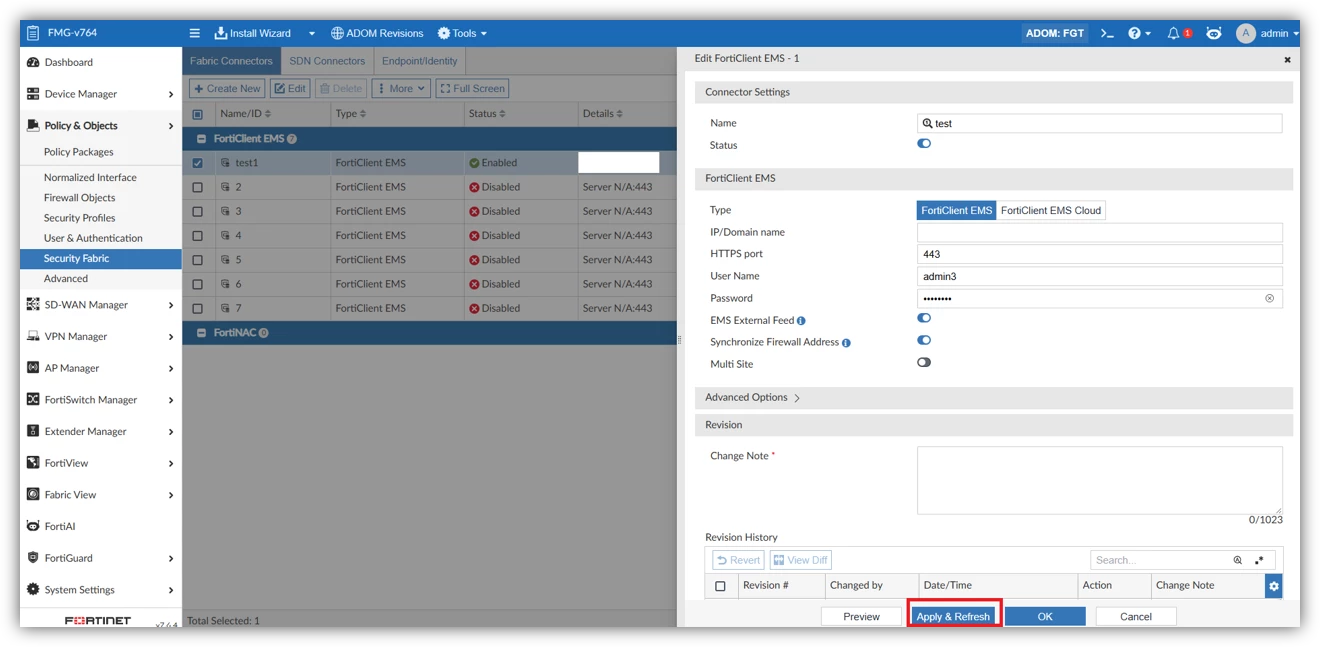This screenshot has width=1320, height=647.
Task: Open the More actions dropdown
Action: [x=401, y=89]
